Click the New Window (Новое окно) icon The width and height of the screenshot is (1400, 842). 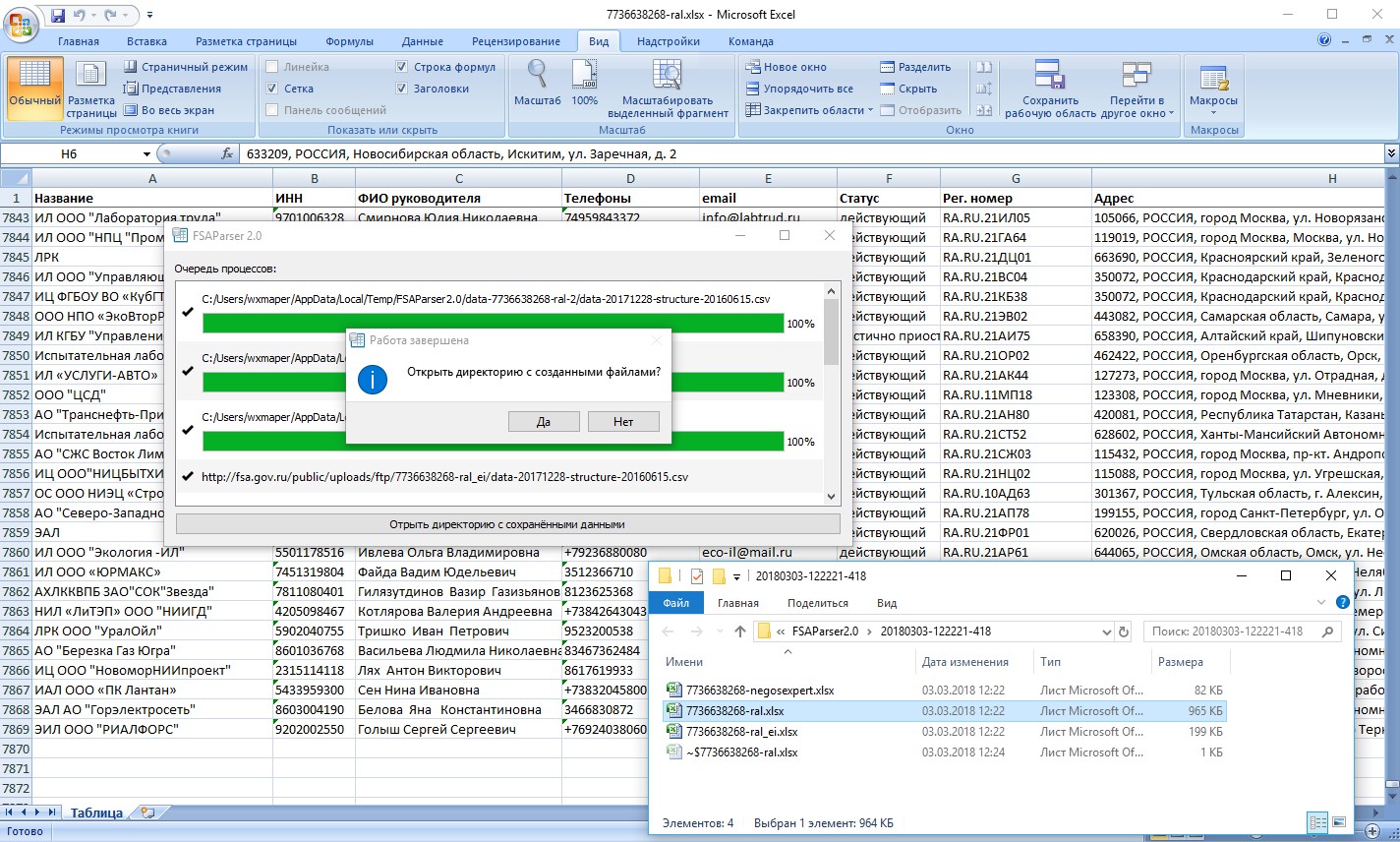point(753,67)
